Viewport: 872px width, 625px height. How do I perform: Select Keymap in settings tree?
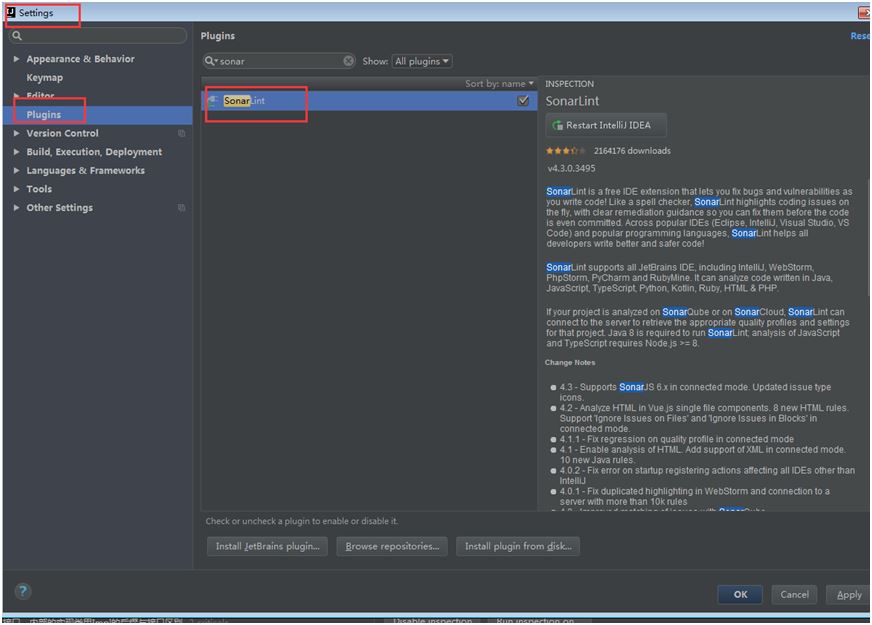point(44,77)
